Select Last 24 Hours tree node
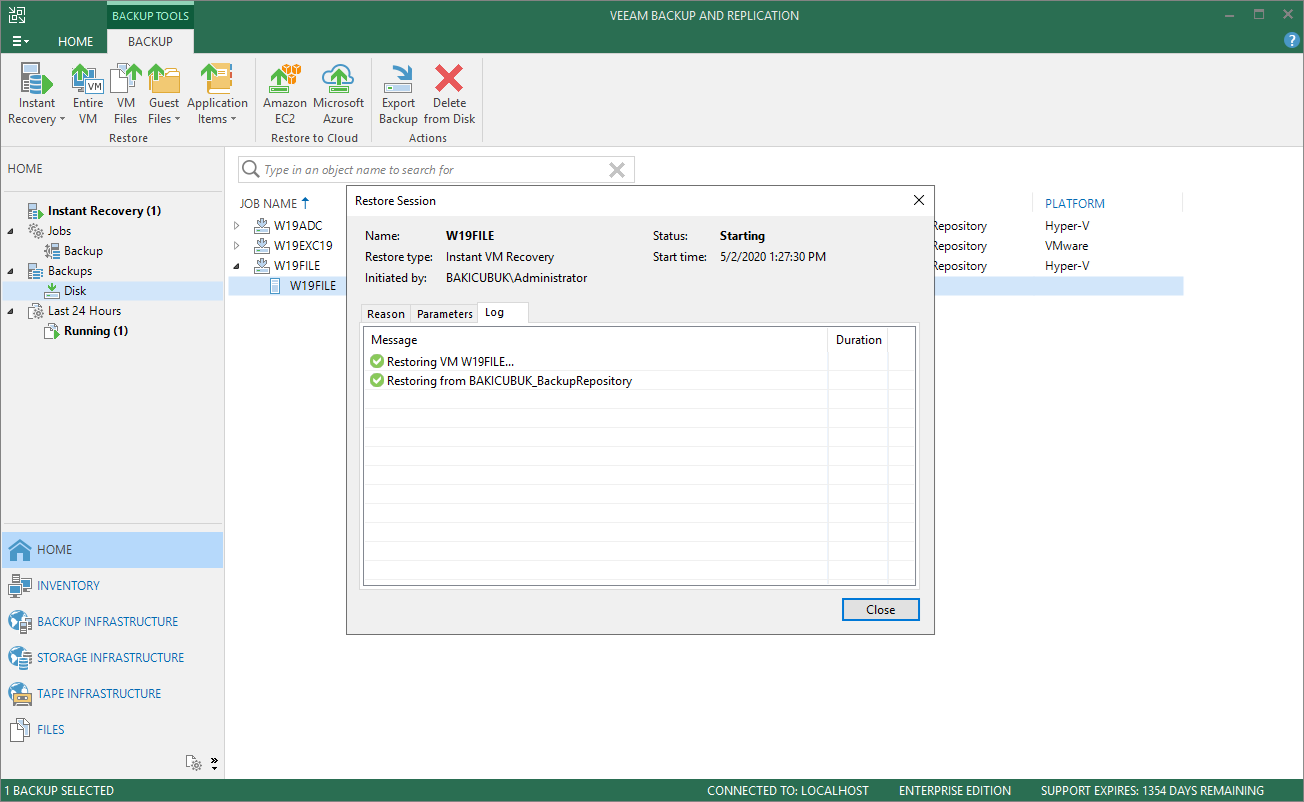Screen dimensions: 1304x802 click(84, 311)
